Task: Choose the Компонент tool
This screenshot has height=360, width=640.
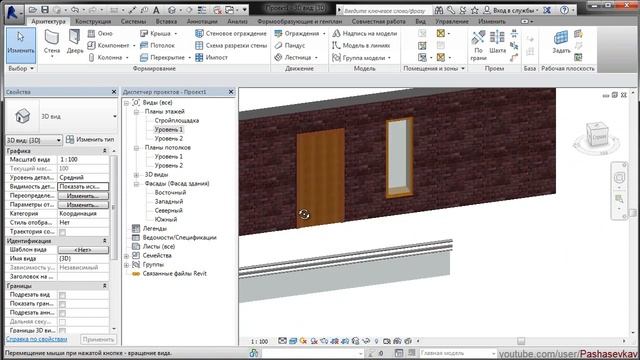Action: point(109,45)
